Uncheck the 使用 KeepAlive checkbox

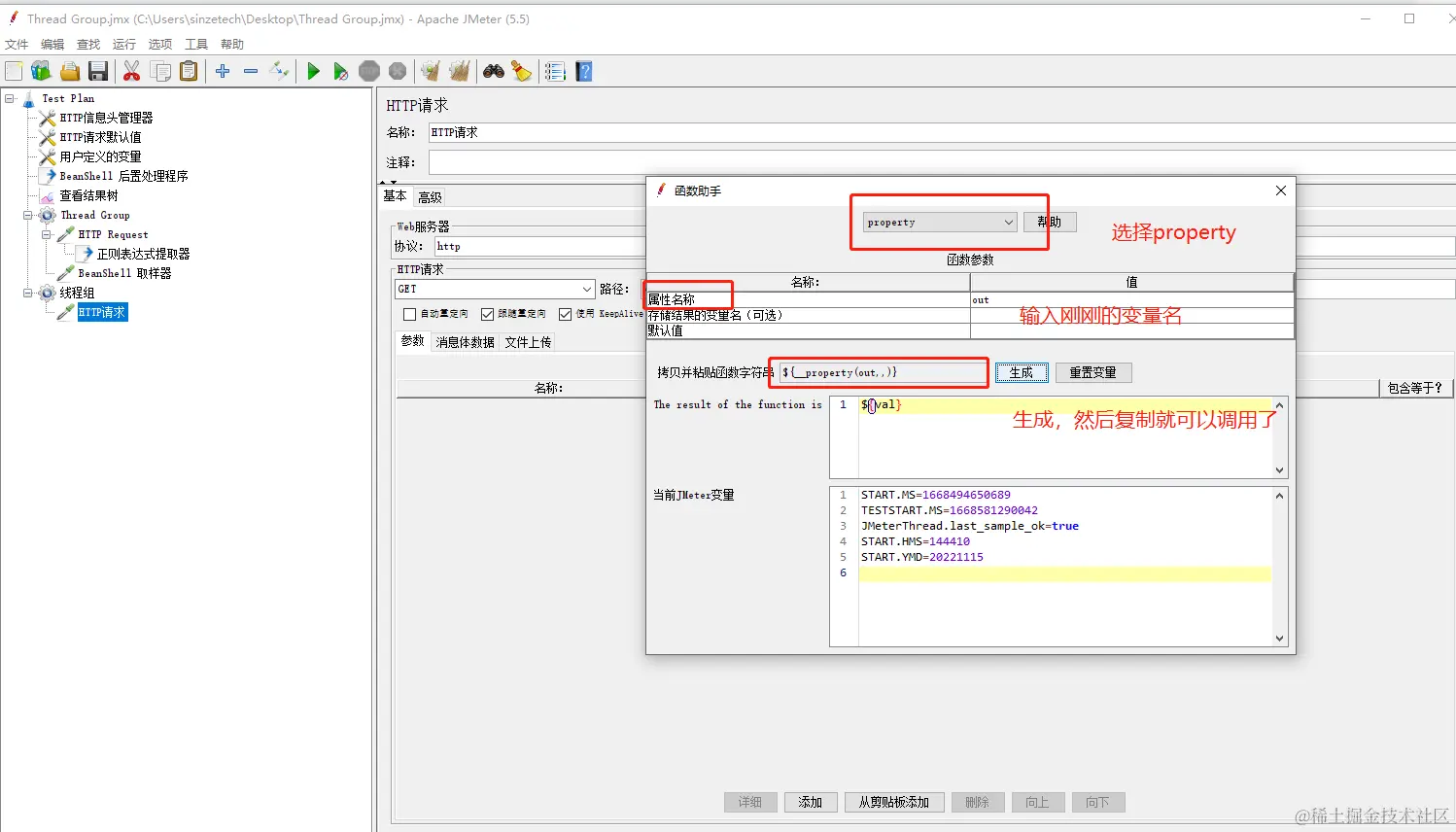tap(565, 314)
